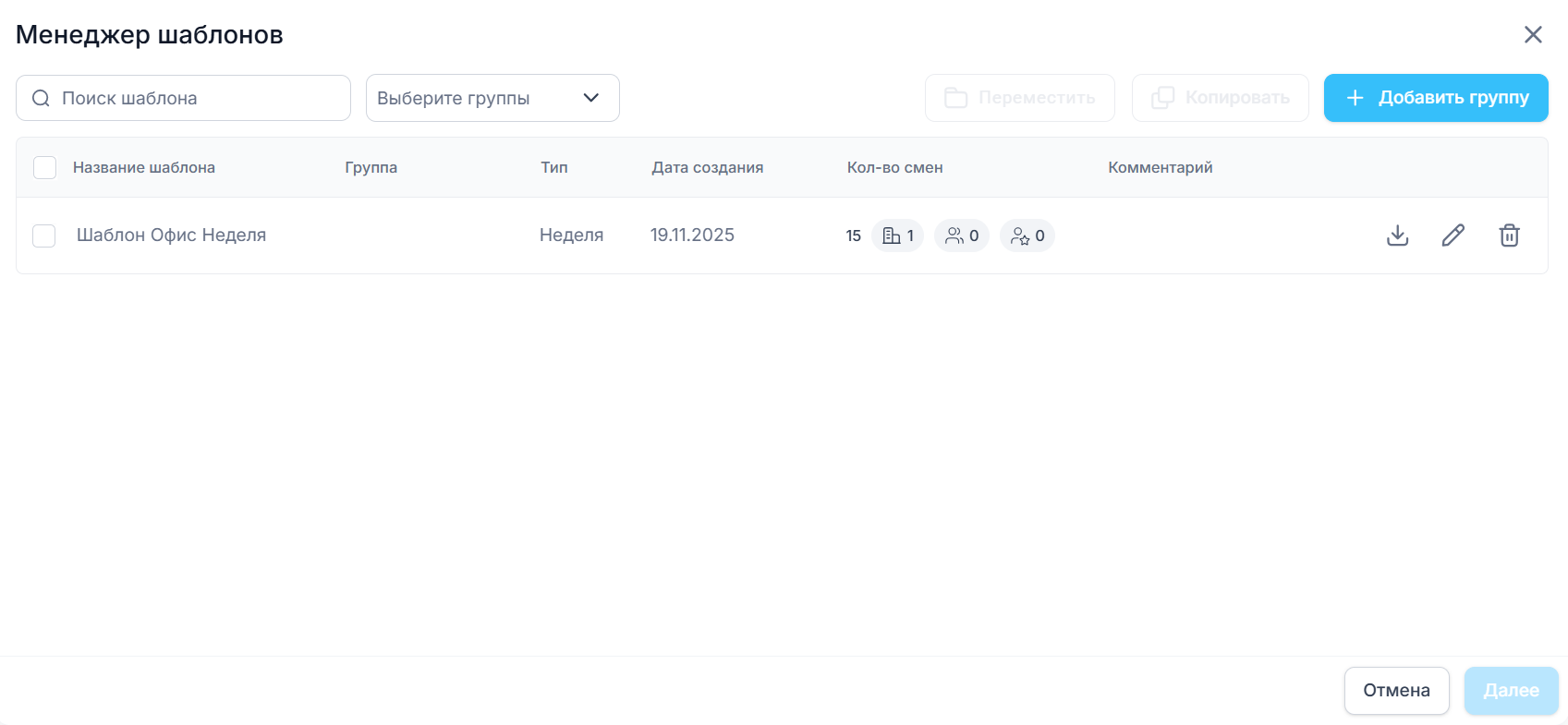Delete template using the trash icon

1509,236
